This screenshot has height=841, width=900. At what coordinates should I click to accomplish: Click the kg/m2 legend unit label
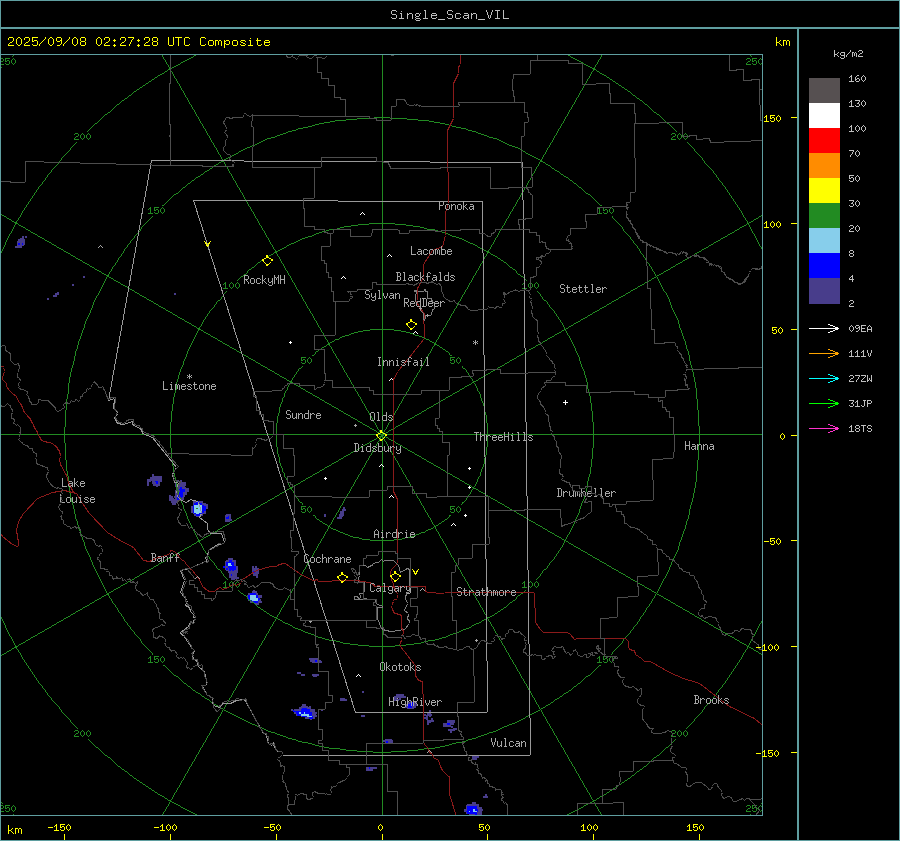tap(848, 54)
